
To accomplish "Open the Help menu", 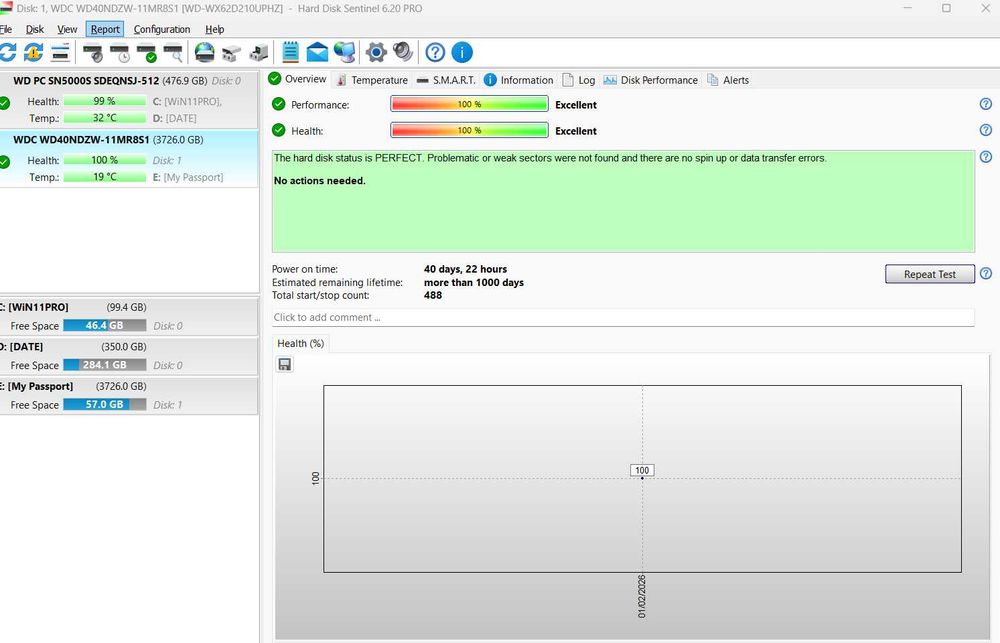I will tap(215, 29).
